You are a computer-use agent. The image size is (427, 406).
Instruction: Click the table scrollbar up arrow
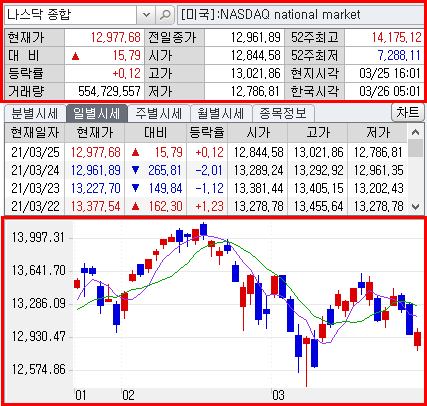(415, 132)
